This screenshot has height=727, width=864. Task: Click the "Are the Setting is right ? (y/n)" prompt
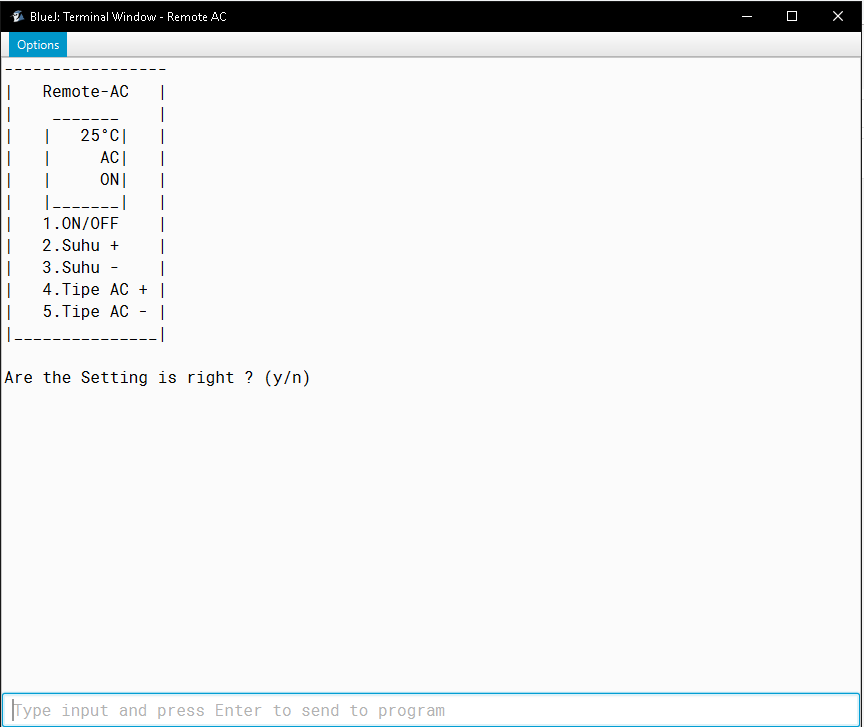[x=158, y=378]
